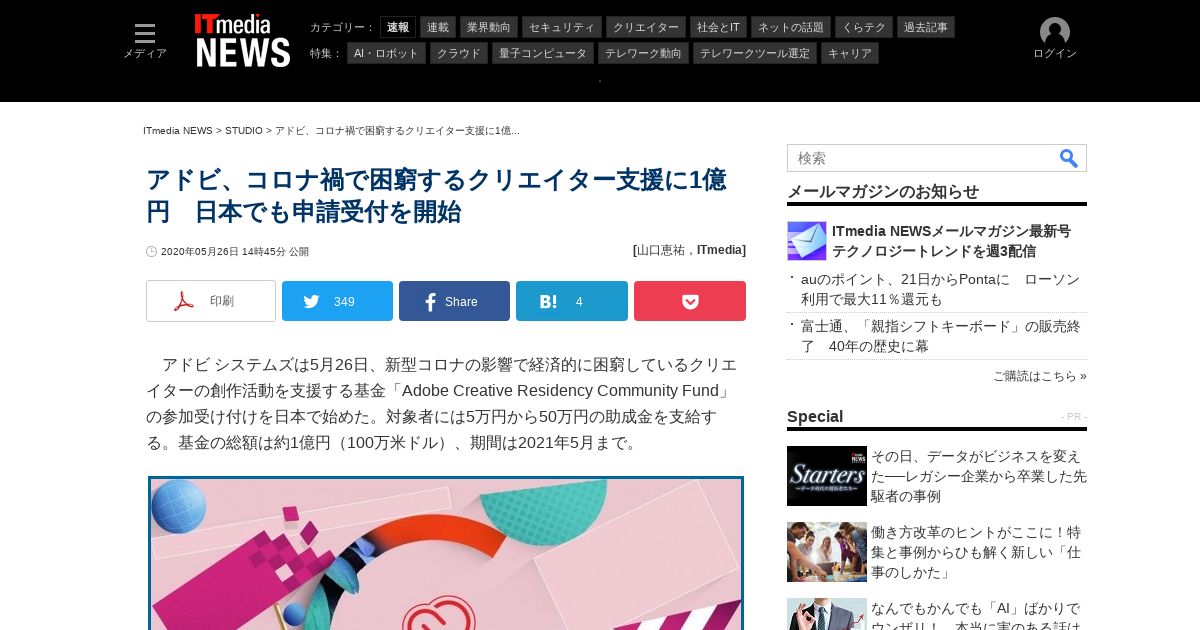The height and width of the screenshot is (630, 1200).
Task: Select the クリエイター category
Action: point(646,27)
